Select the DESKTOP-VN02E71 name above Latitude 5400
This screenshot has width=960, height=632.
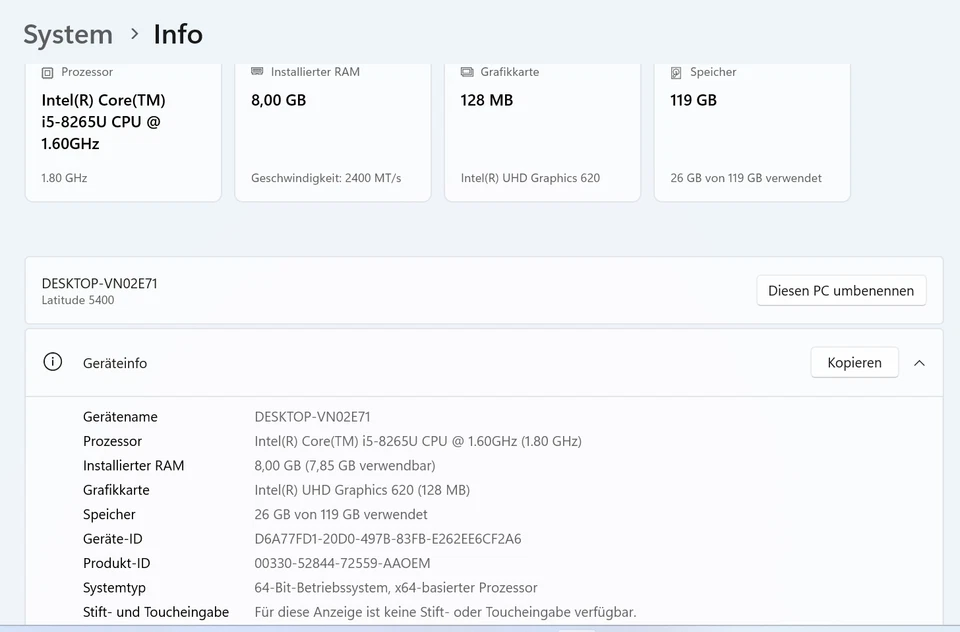(x=99, y=284)
